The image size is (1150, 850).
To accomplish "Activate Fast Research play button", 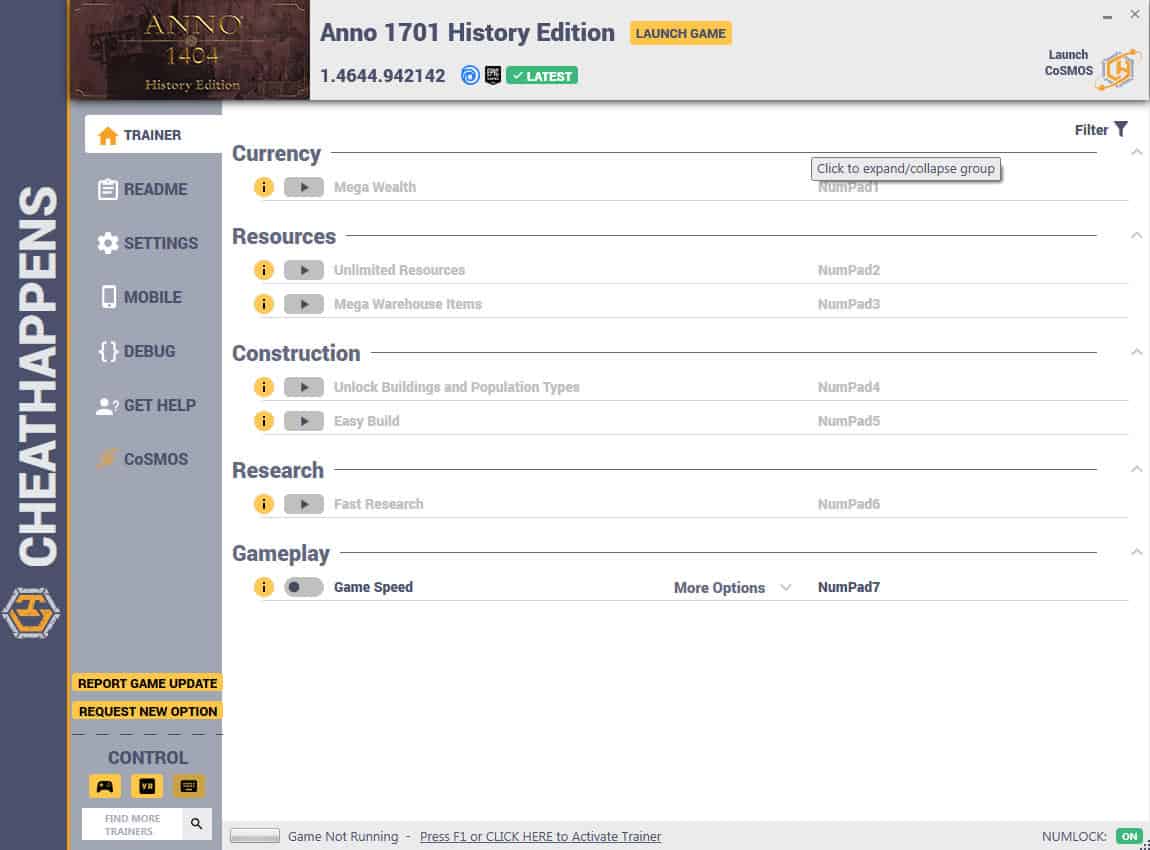I will tap(304, 504).
